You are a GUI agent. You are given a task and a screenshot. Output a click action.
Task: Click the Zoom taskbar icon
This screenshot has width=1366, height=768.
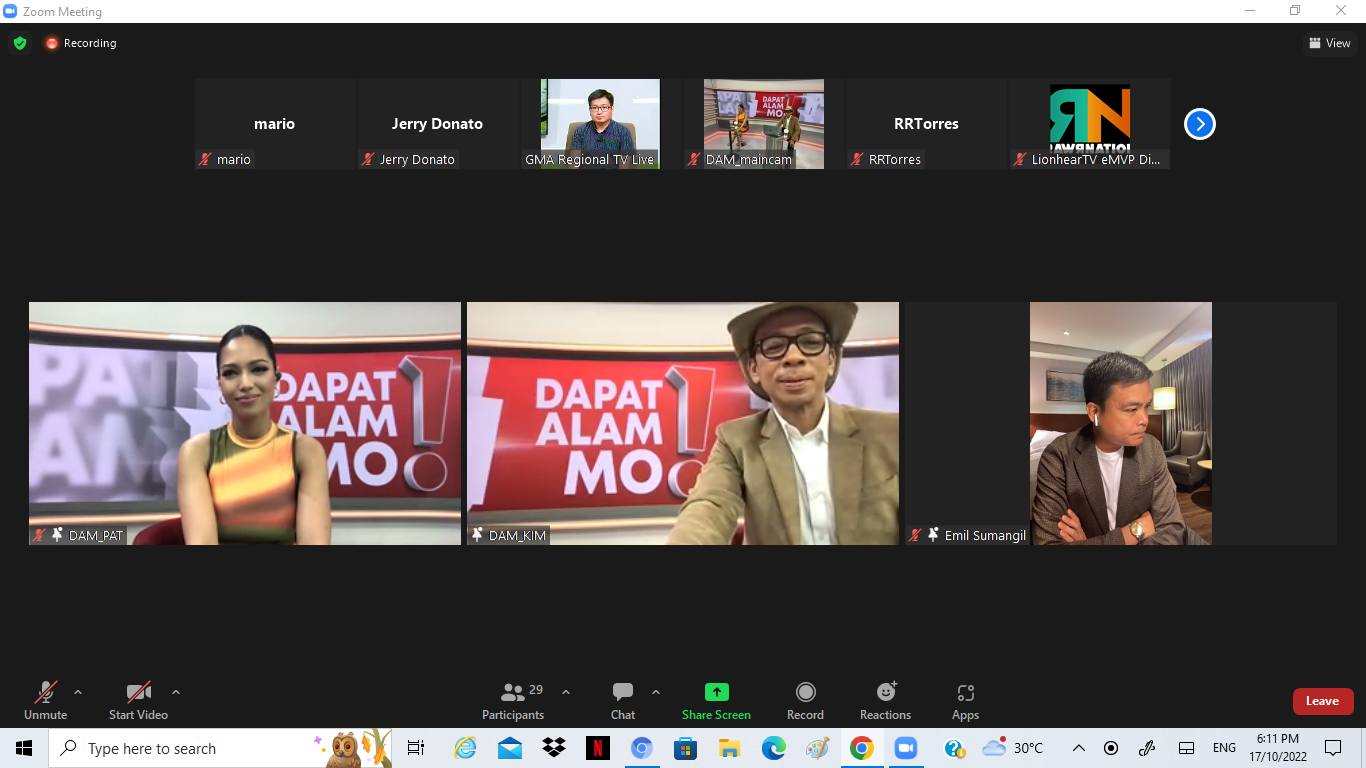coord(905,748)
